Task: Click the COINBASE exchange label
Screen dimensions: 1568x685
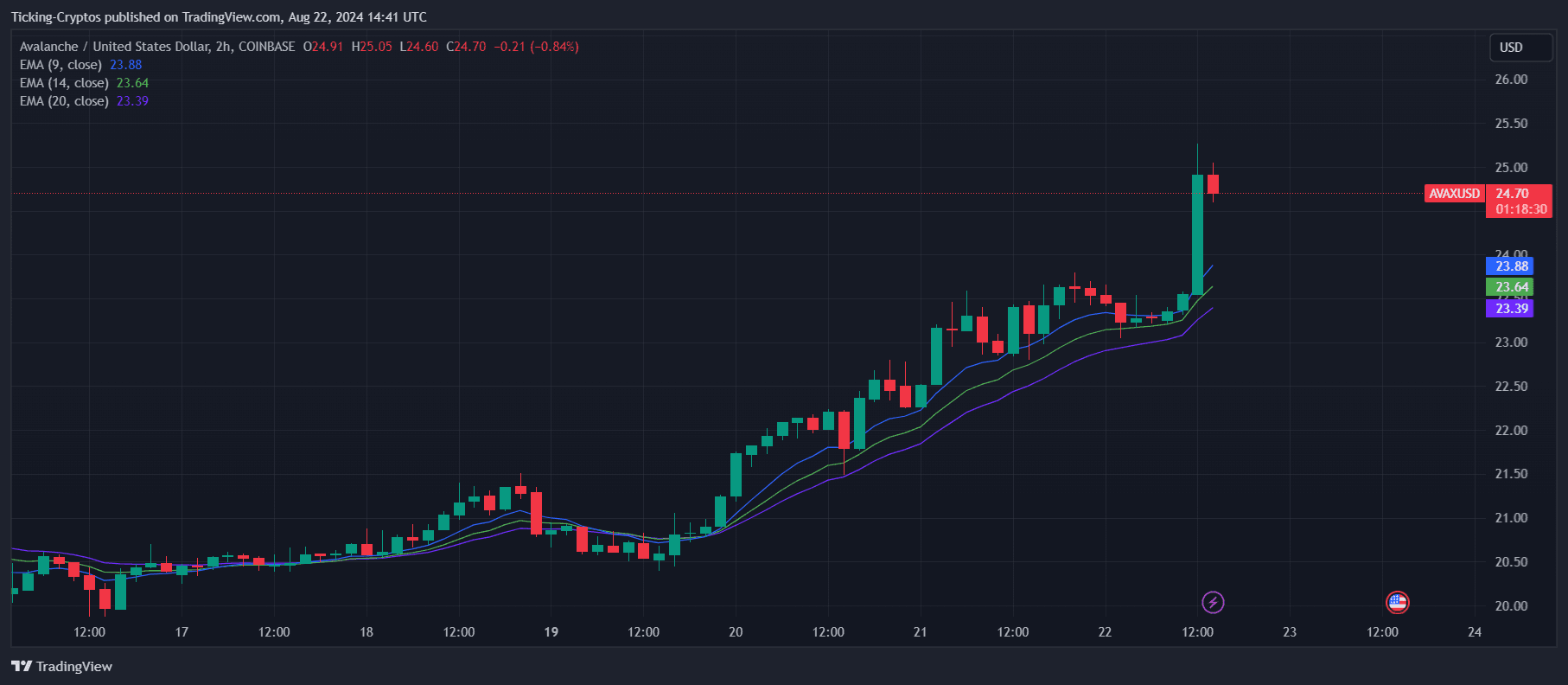Action: coord(267,47)
